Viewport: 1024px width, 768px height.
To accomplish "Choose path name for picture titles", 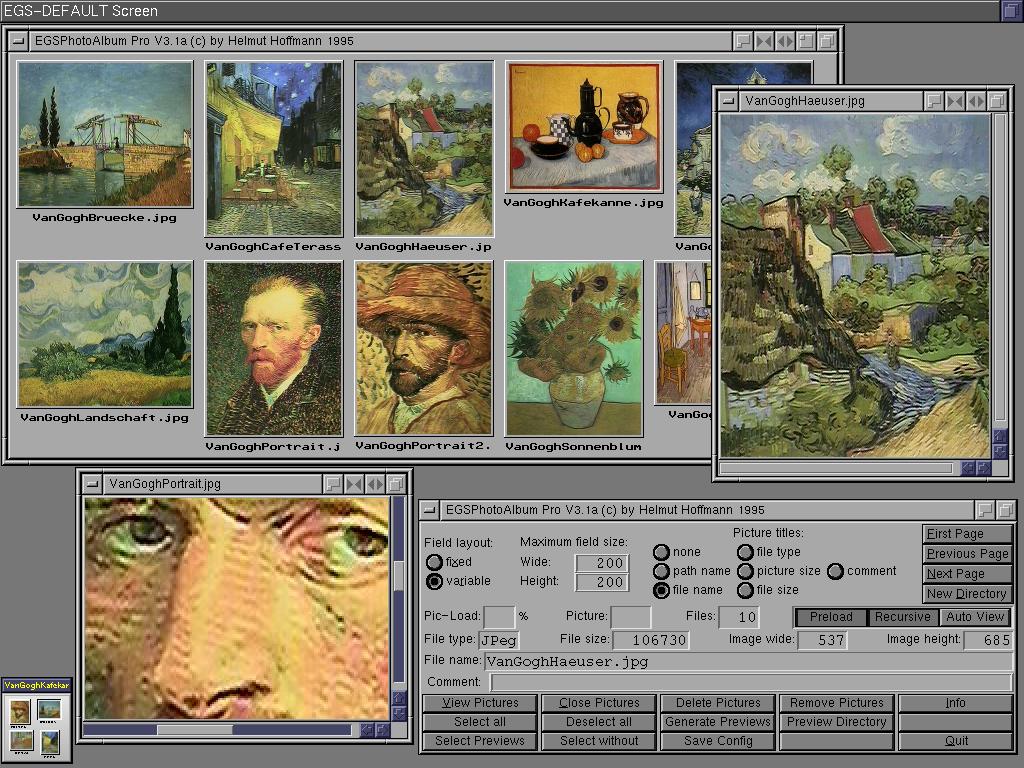I will (x=662, y=571).
